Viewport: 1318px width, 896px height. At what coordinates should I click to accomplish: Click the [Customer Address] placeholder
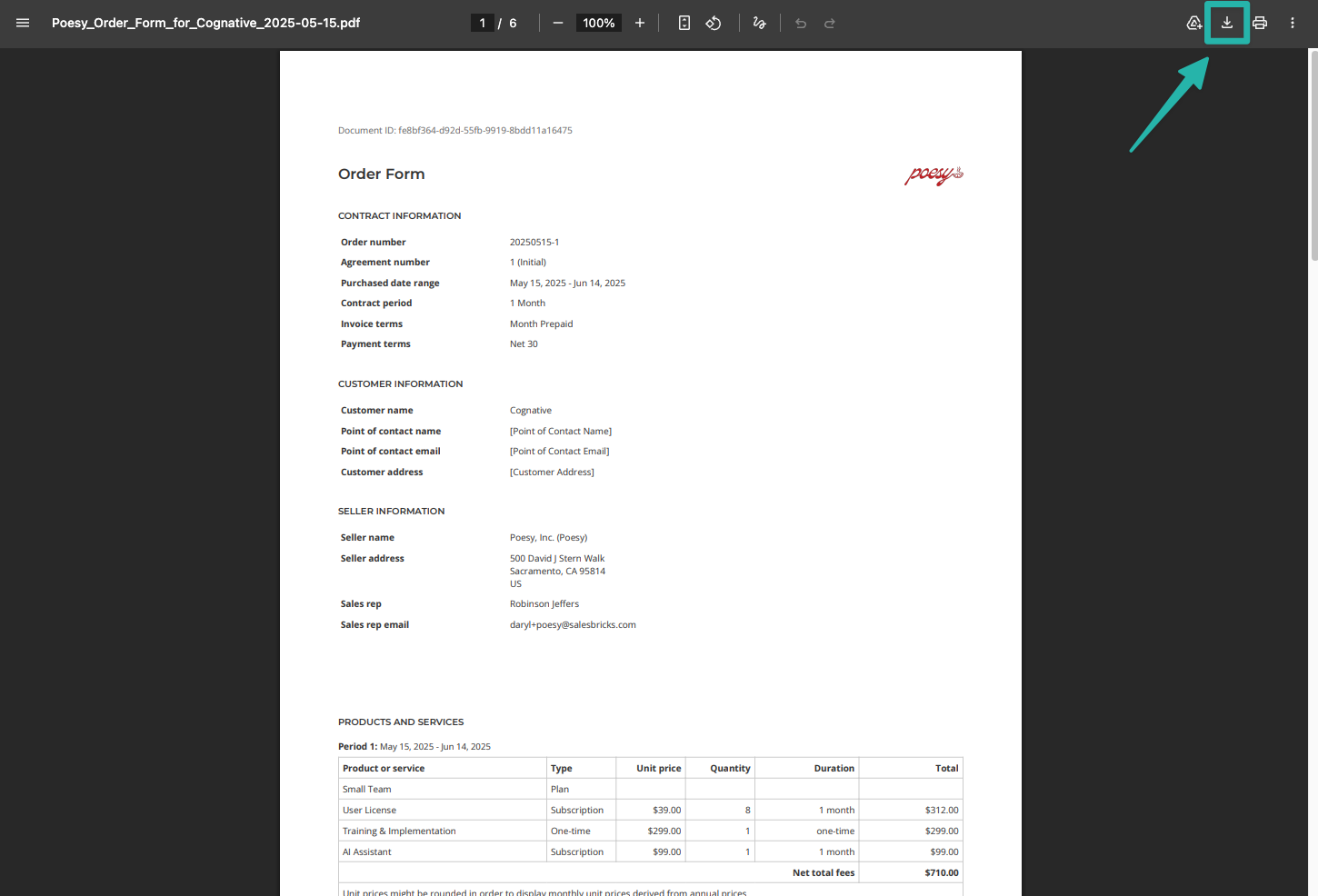[552, 473]
